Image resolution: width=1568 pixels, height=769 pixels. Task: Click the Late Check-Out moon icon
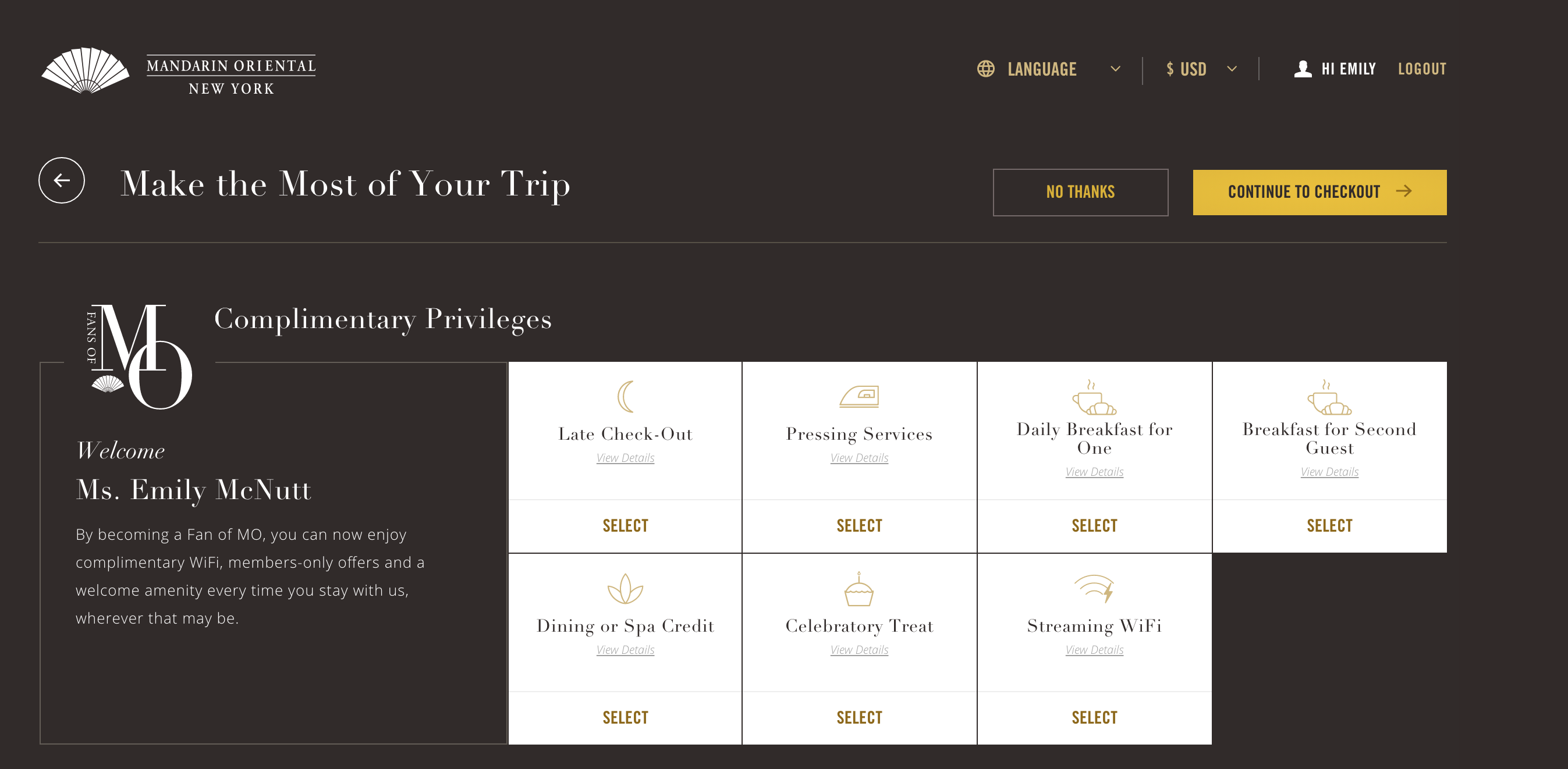(625, 397)
